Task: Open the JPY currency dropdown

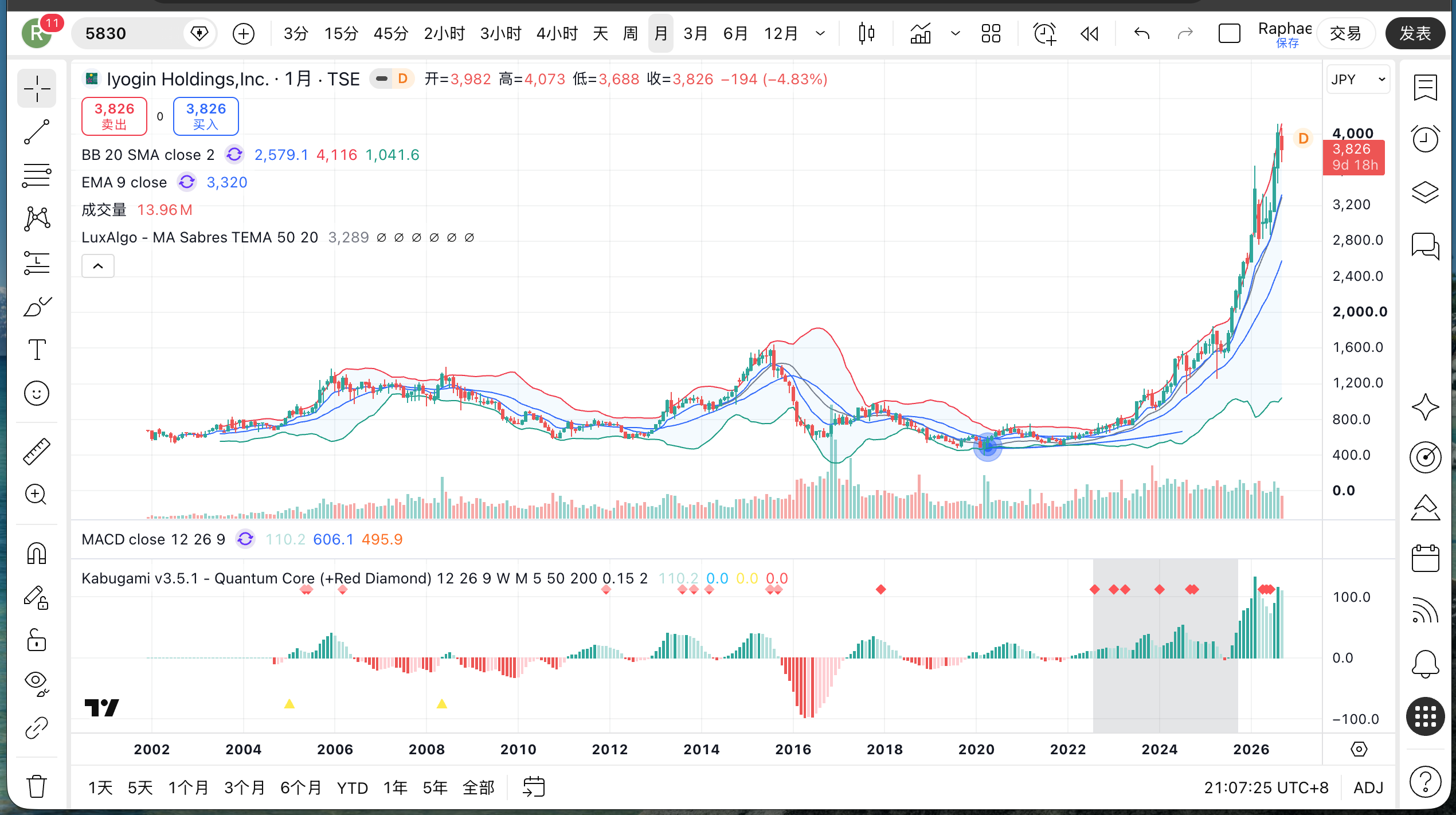Action: click(x=1358, y=79)
